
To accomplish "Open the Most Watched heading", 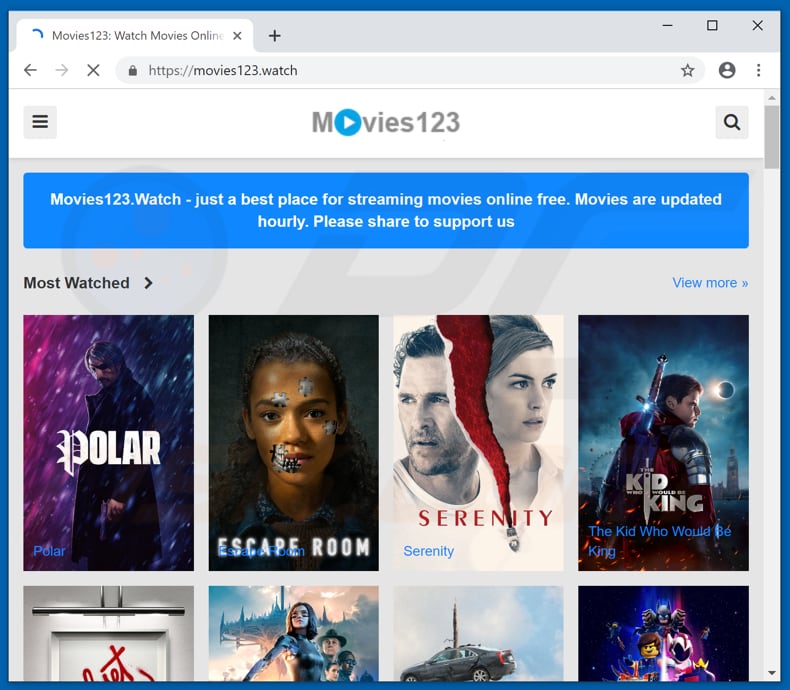I will 77,283.
